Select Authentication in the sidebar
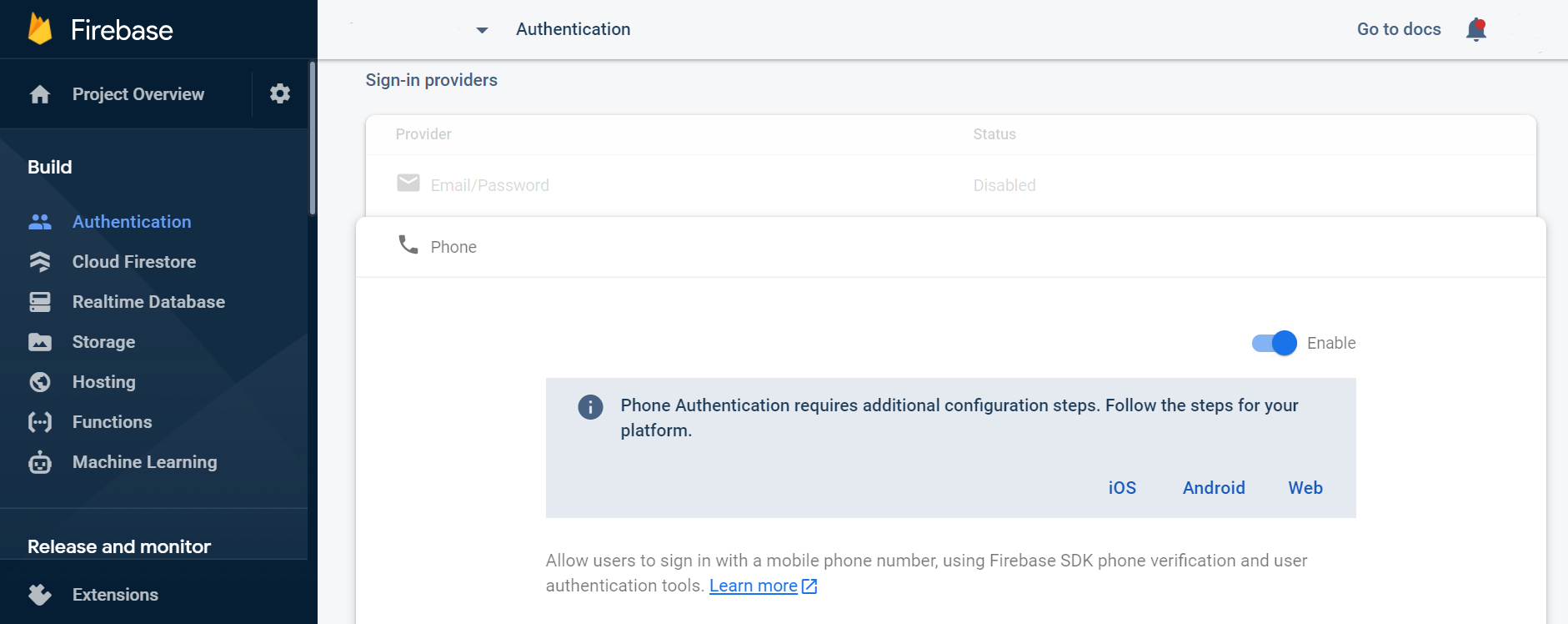This screenshot has height=624, width=1568. coord(132,222)
